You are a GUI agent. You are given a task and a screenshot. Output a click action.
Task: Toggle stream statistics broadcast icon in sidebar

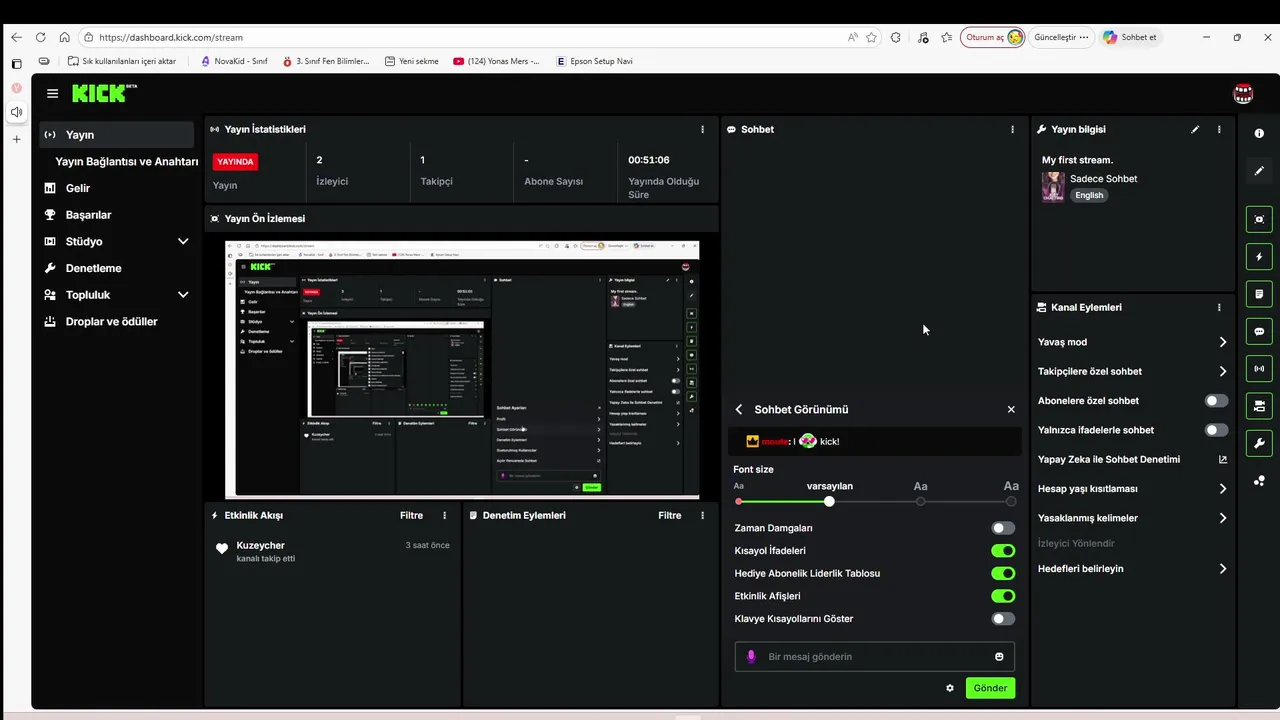[x=1259, y=368]
